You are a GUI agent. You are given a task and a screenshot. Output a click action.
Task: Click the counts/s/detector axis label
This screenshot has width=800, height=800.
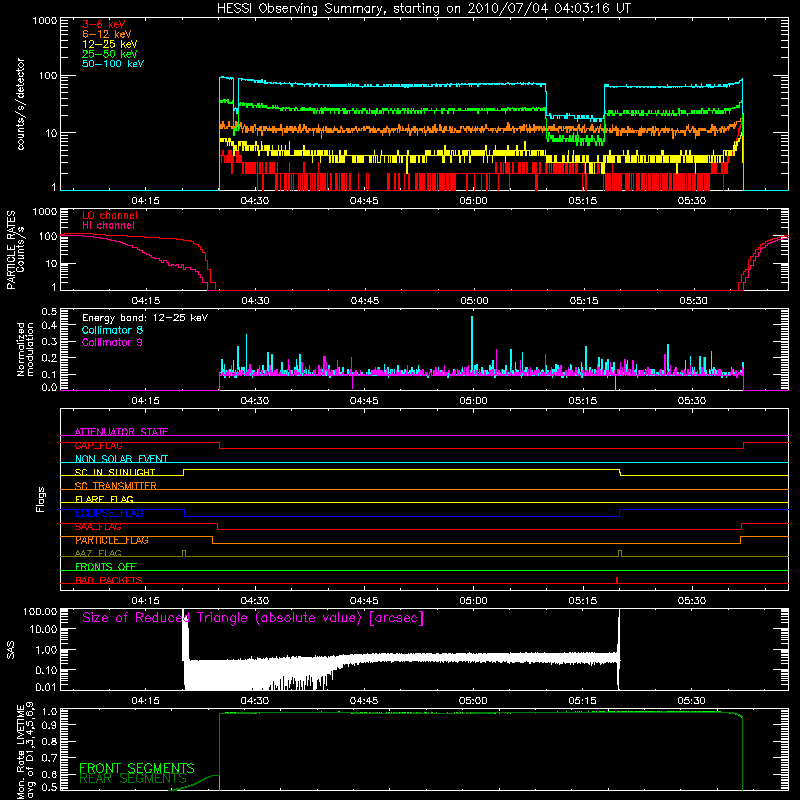point(21,104)
